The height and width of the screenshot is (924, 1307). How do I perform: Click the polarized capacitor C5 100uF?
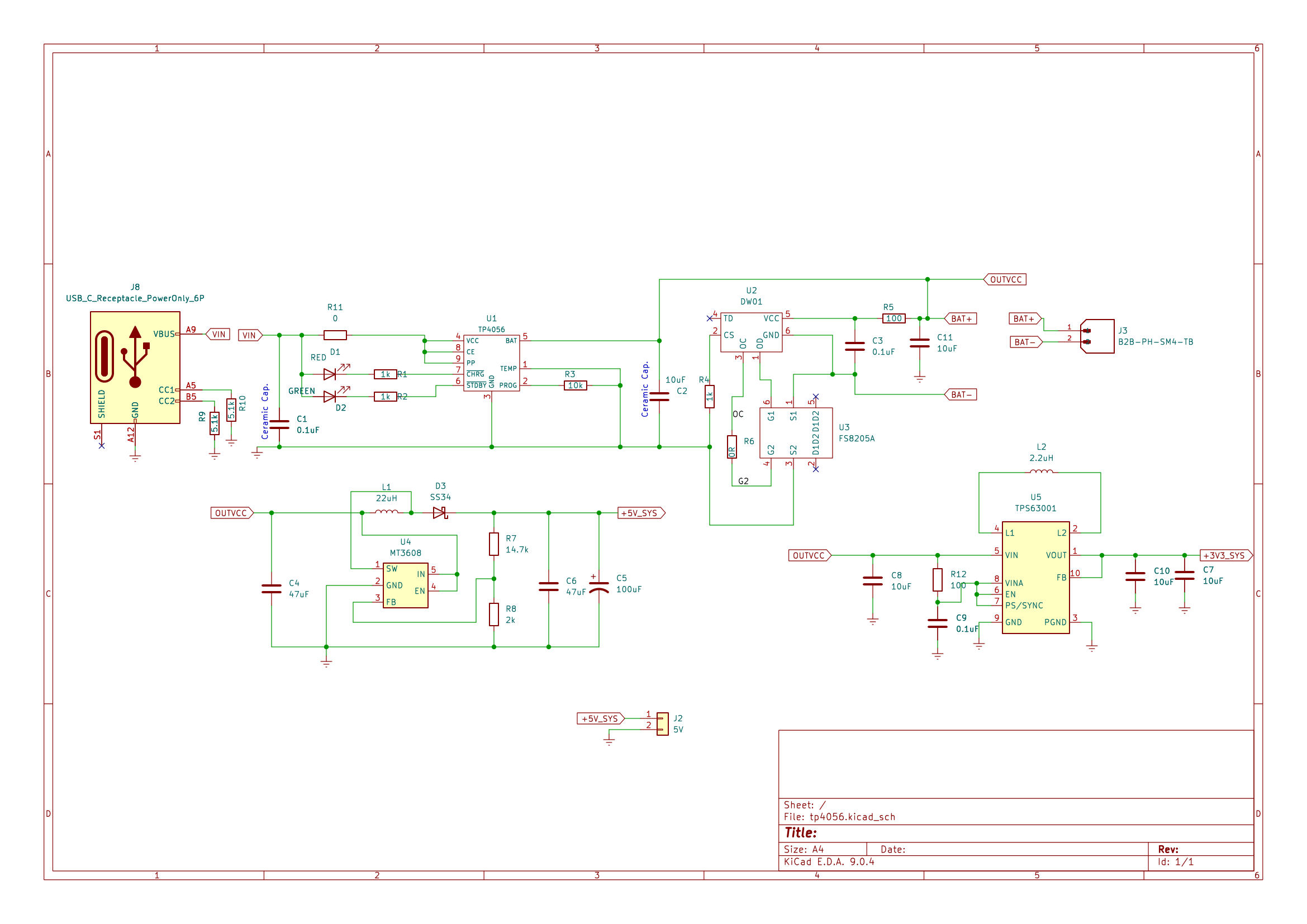(599, 587)
